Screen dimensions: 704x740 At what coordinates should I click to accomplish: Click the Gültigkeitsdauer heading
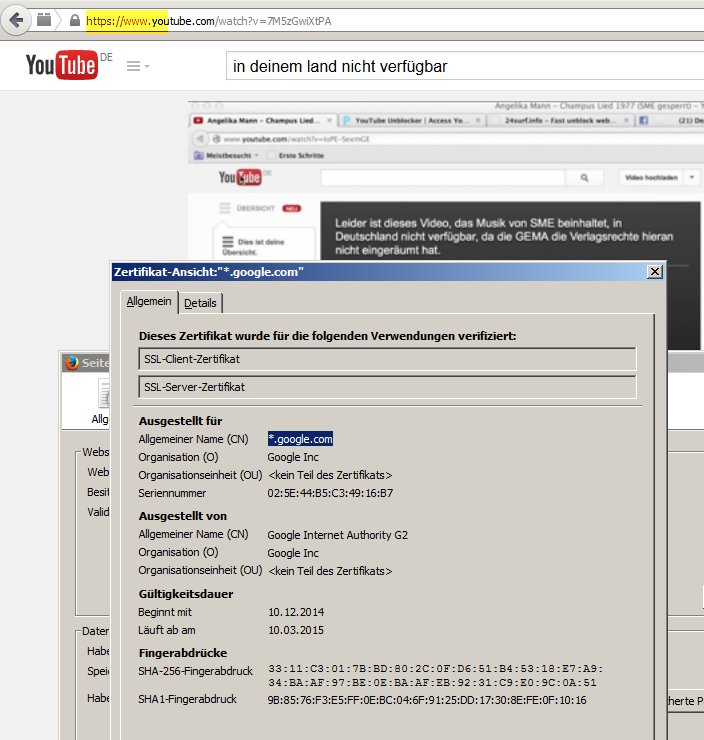coord(186,594)
